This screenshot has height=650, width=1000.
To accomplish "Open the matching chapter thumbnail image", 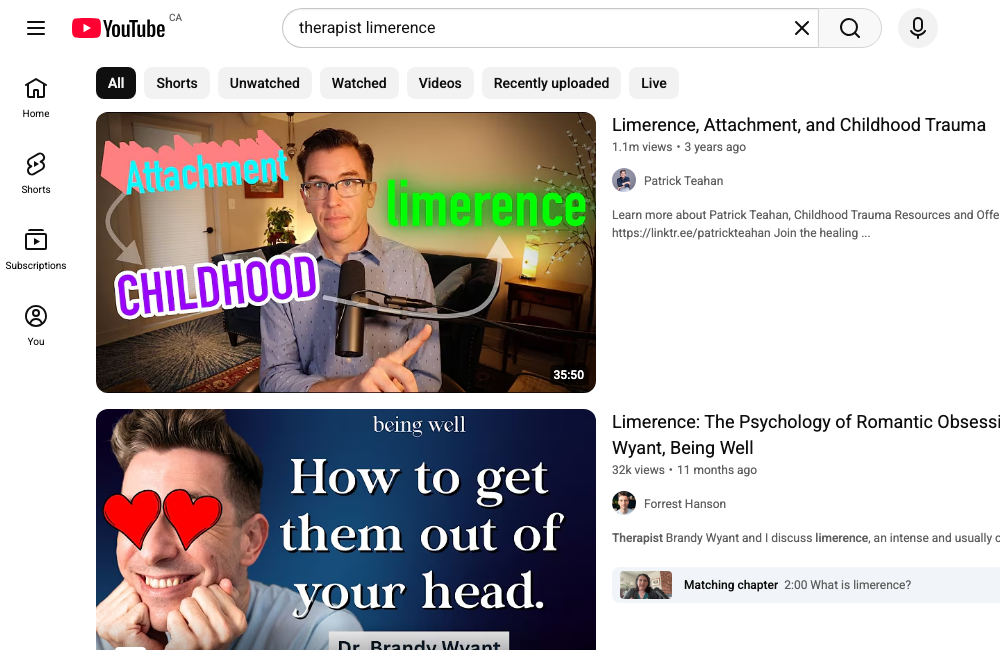I will (x=646, y=585).
